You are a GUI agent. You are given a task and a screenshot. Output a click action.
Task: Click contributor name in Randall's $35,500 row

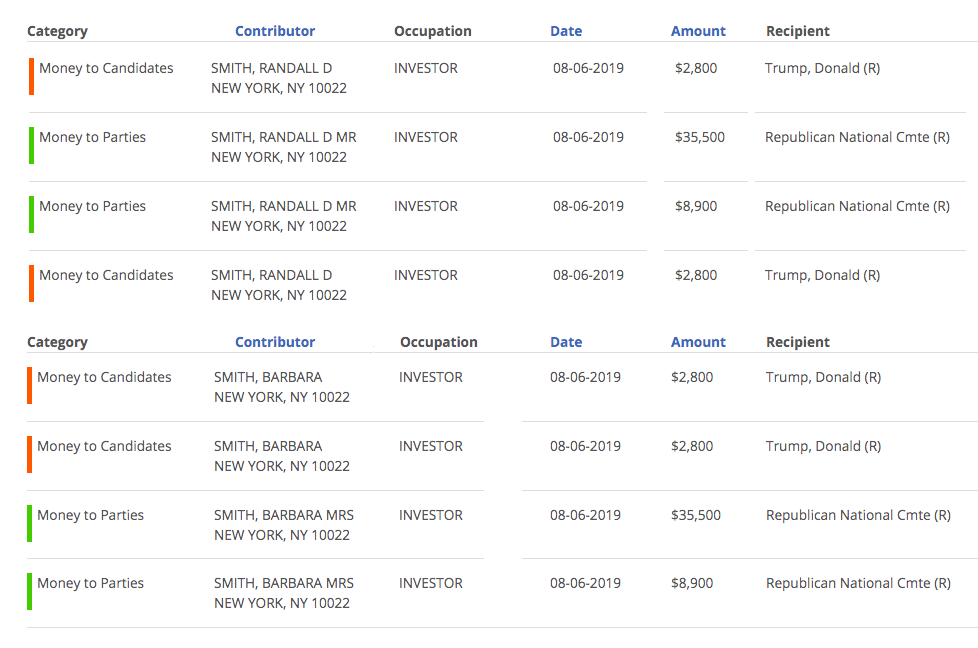click(x=283, y=137)
